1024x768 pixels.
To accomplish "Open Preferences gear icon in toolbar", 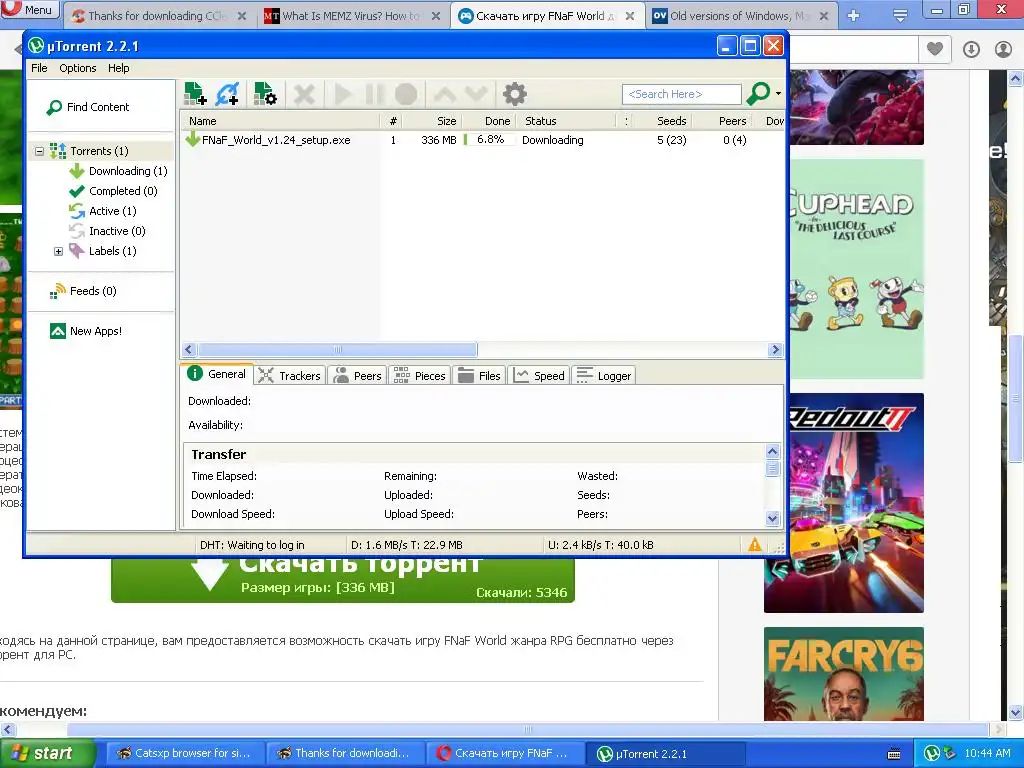I will tap(515, 94).
